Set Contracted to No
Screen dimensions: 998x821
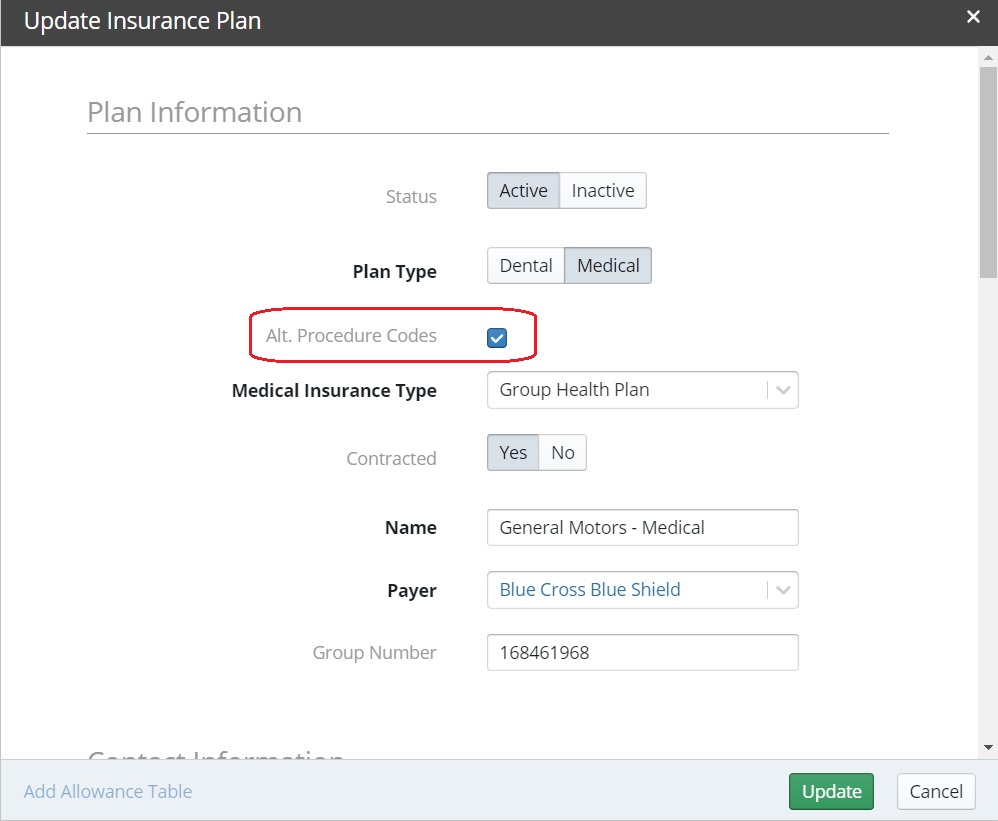tap(562, 452)
